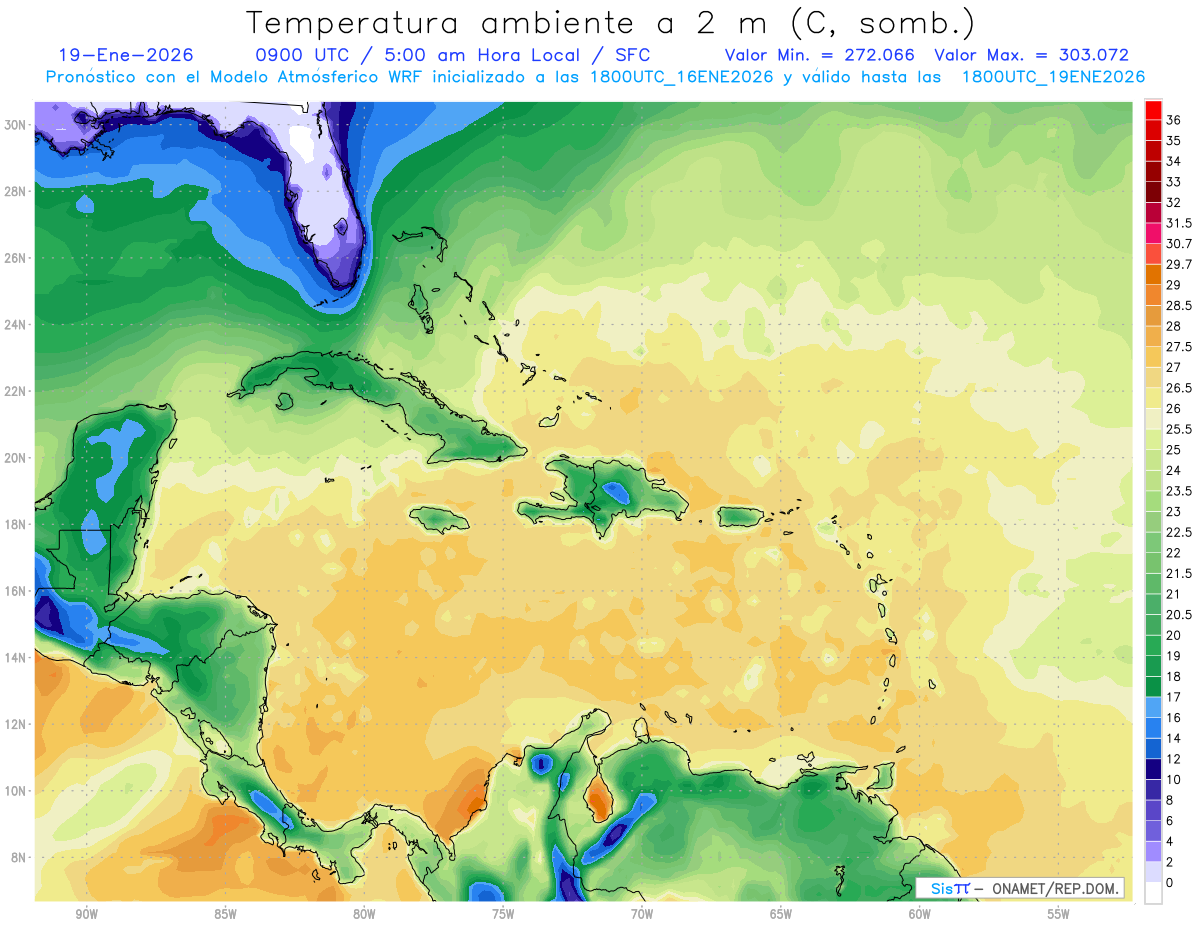Click legend value "21.5"

pos(1179,573)
